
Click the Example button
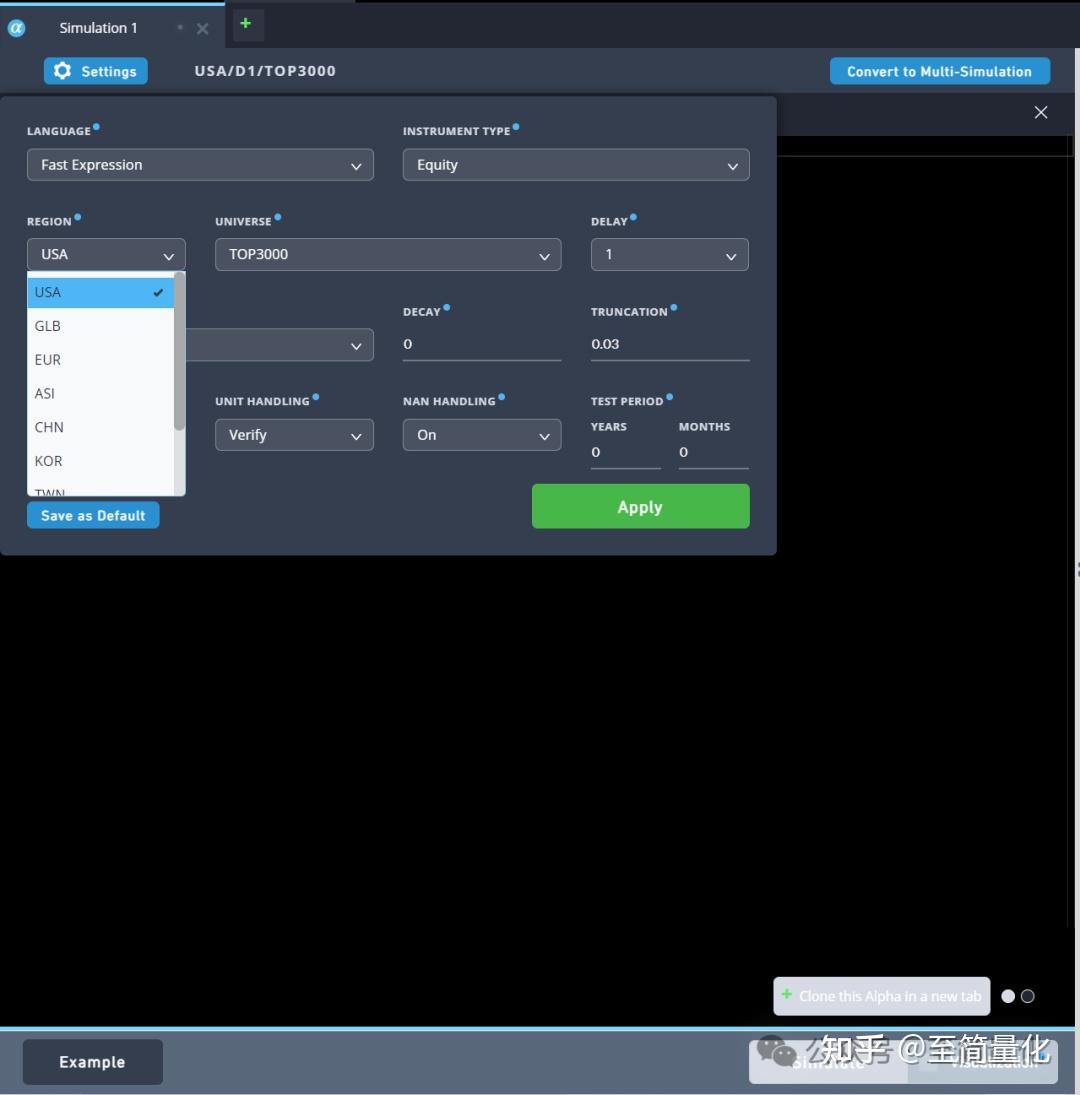pos(92,1061)
